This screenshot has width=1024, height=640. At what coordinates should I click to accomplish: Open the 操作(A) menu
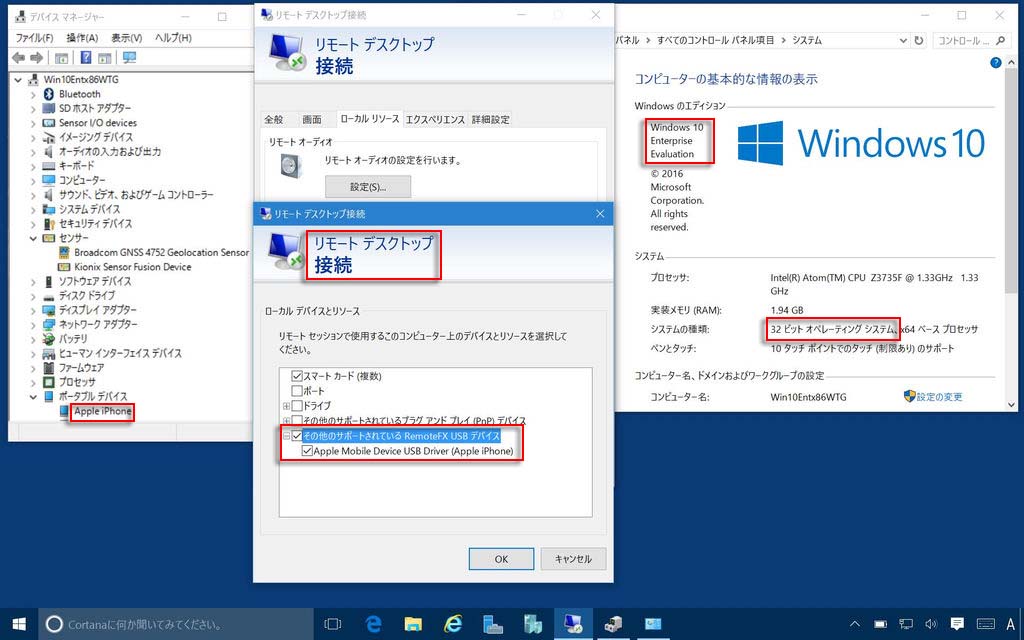pos(82,38)
